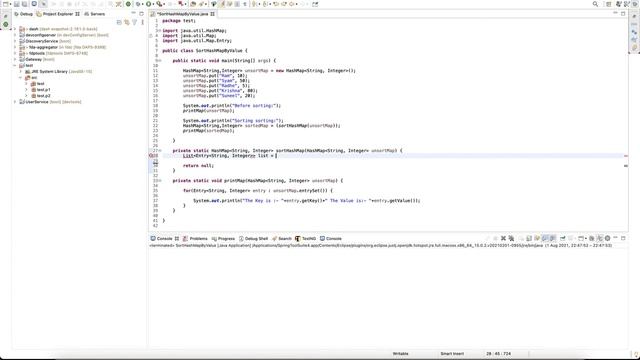Click the Project Explorer filter funnel icon

(x=135, y=22)
